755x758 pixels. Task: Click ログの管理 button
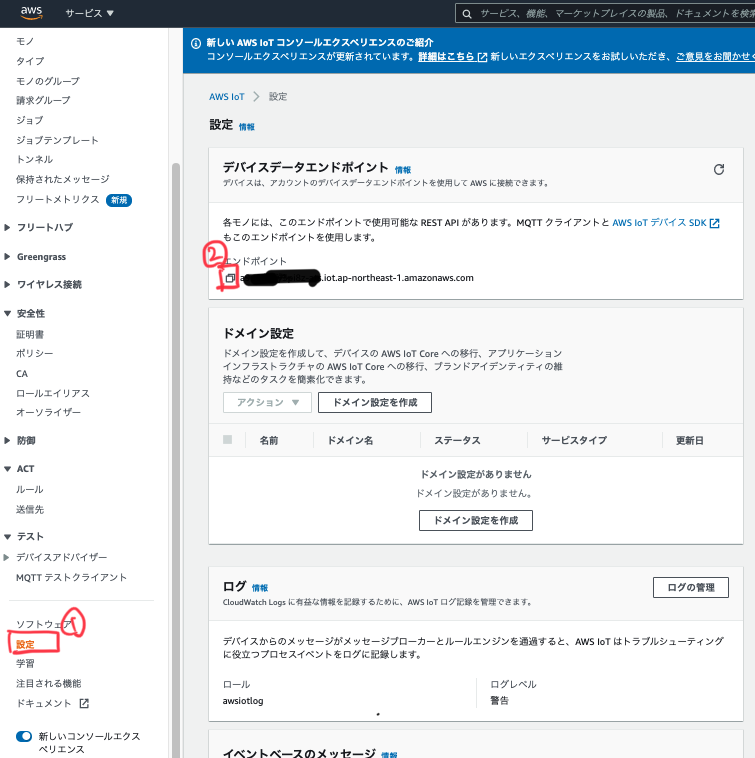pyautogui.click(x=691, y=587)
